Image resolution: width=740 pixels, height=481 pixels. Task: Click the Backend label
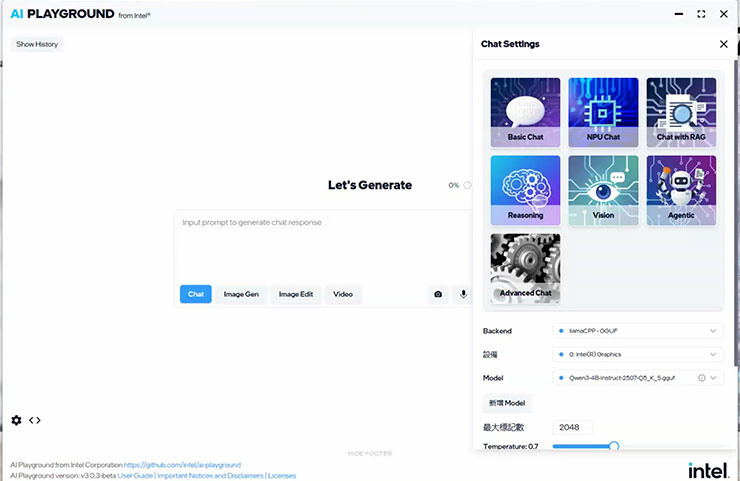coord(497,331)
